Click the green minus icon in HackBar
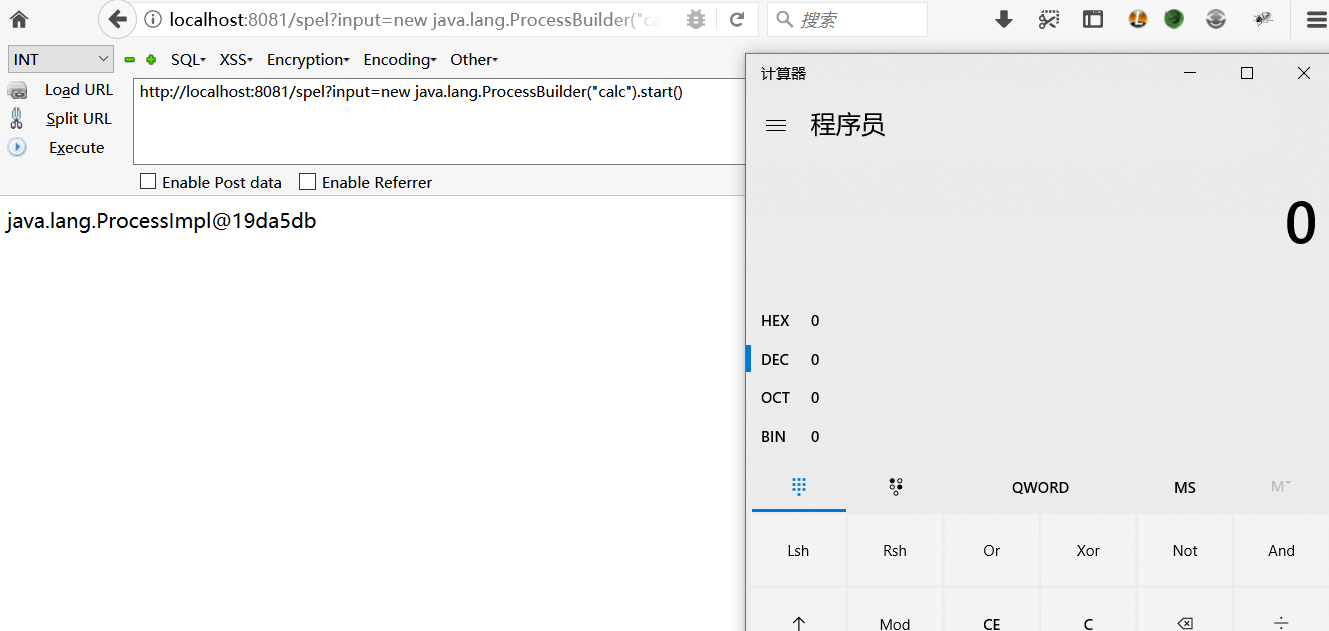Screen dimensions: 1329x631 [129, 60]
